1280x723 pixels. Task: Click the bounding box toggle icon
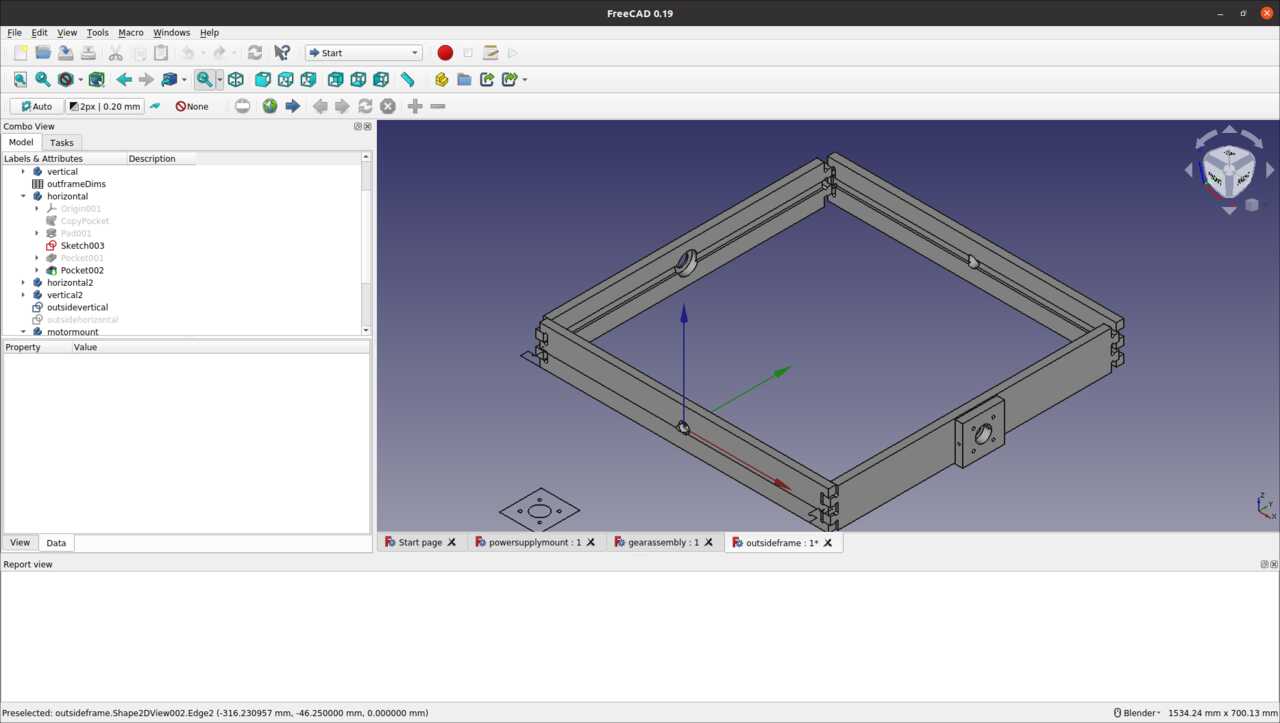click(97, 79)
